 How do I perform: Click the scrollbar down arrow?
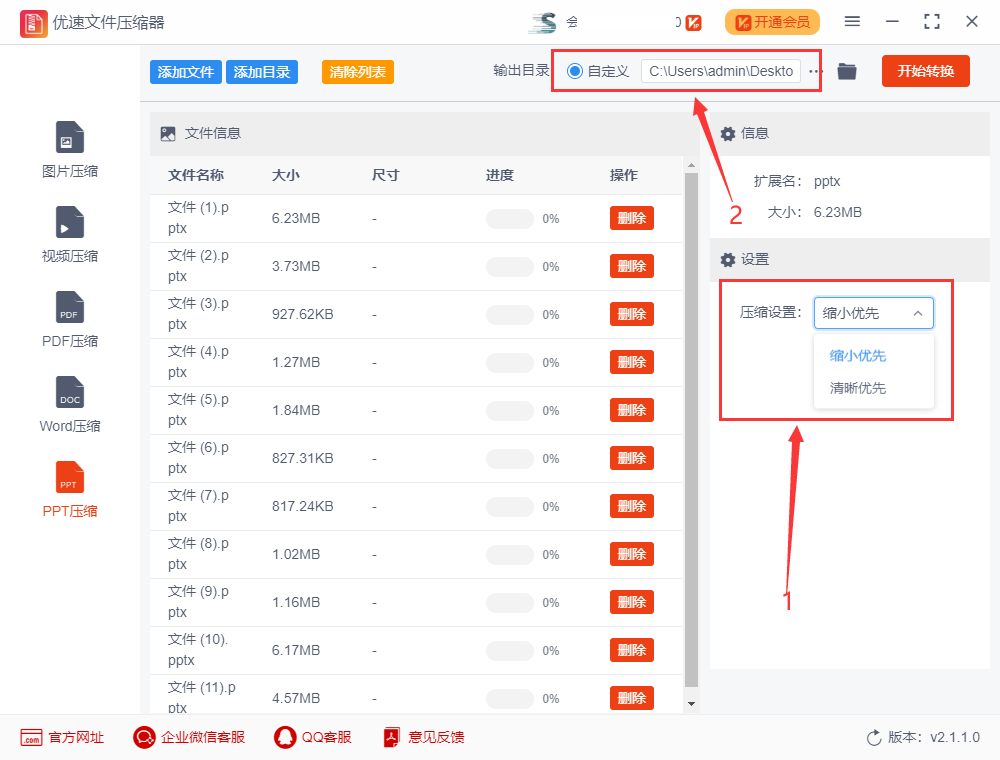(x=691, y=704)
